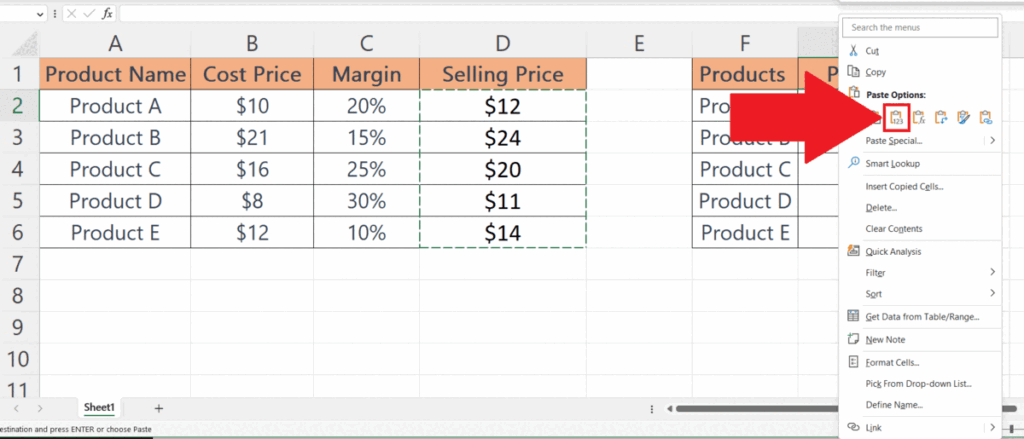Choose Insert Copied Cells
Image resolution: width=1024 pixels, height=439 pixels.
[x=920, y=186]
